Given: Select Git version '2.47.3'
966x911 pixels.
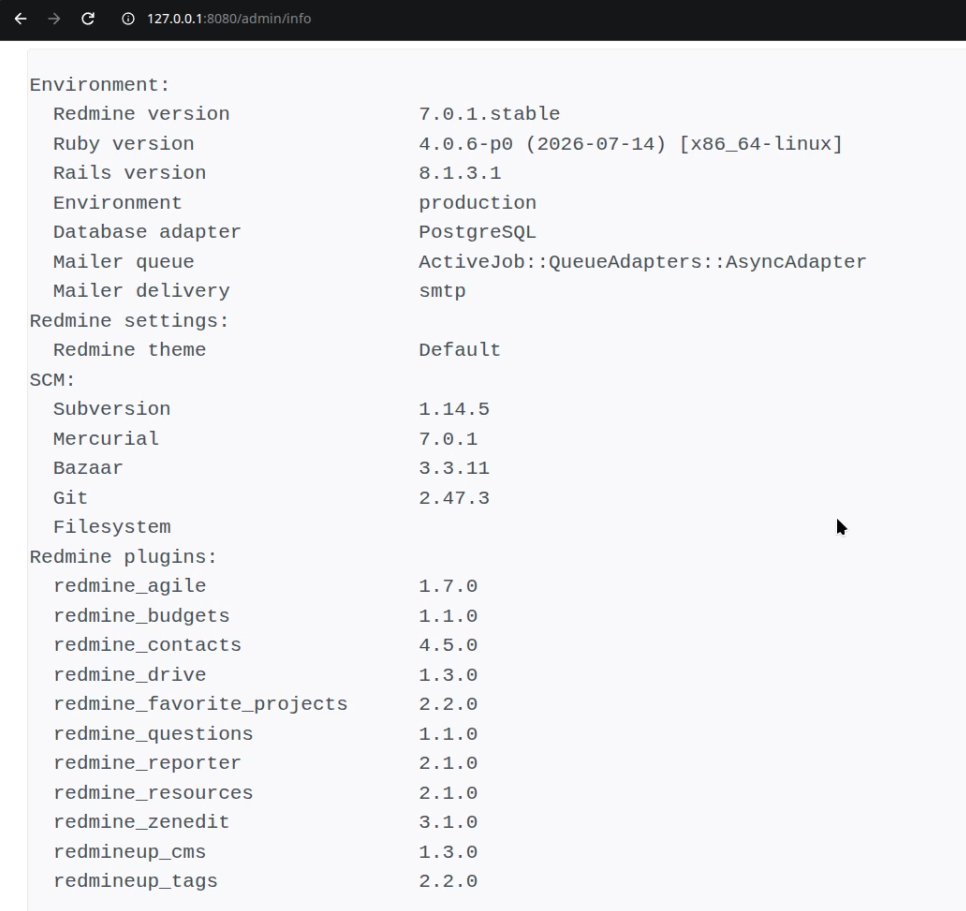Looking at the screenshot, I should click(x=454, y=498).
